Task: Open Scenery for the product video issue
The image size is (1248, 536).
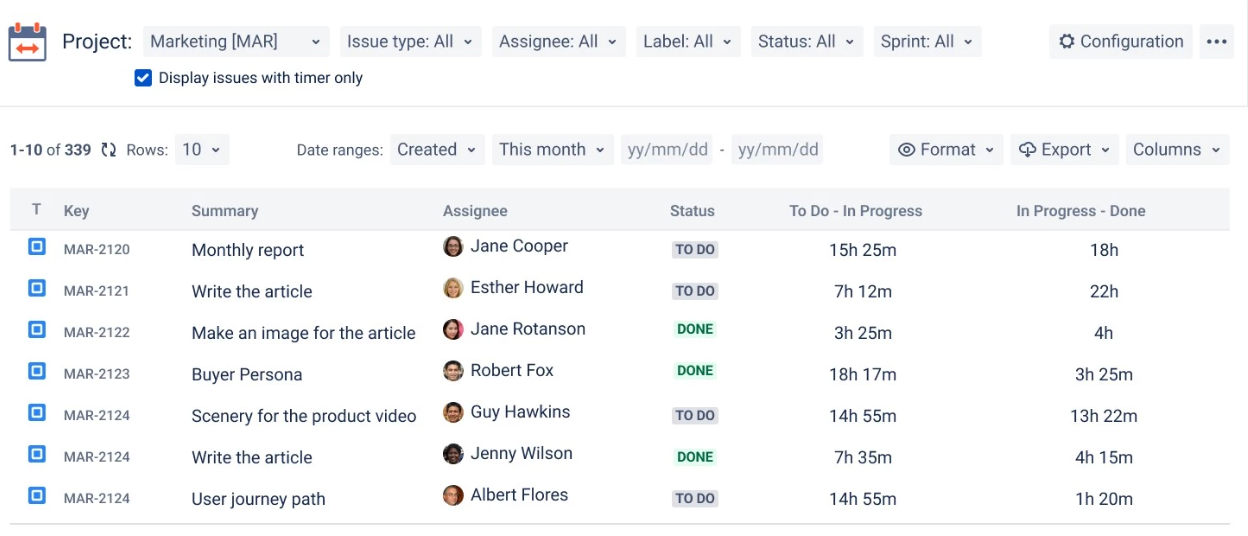Action: coord(304,416)
